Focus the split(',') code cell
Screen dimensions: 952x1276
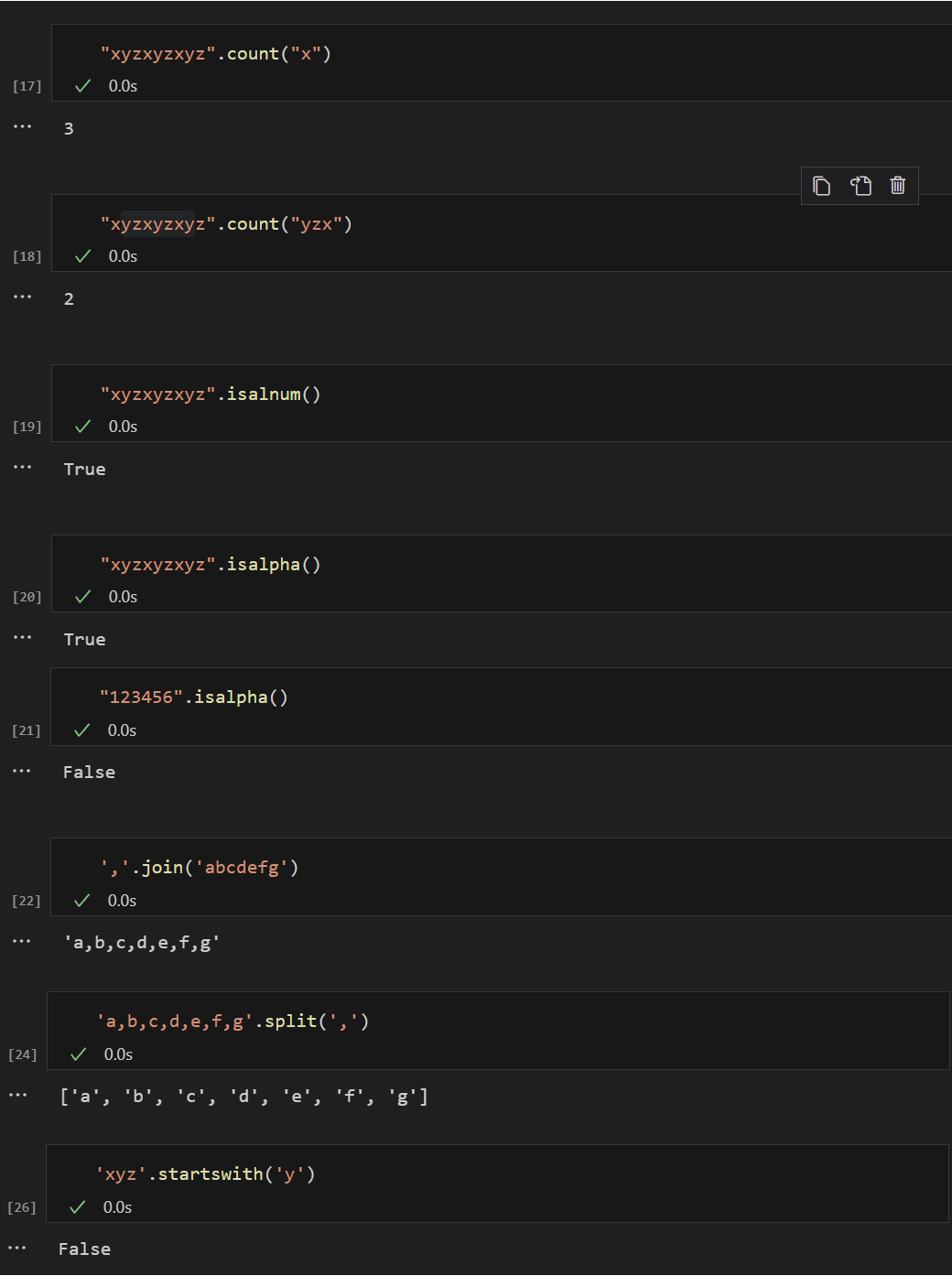pos(233,1022)
